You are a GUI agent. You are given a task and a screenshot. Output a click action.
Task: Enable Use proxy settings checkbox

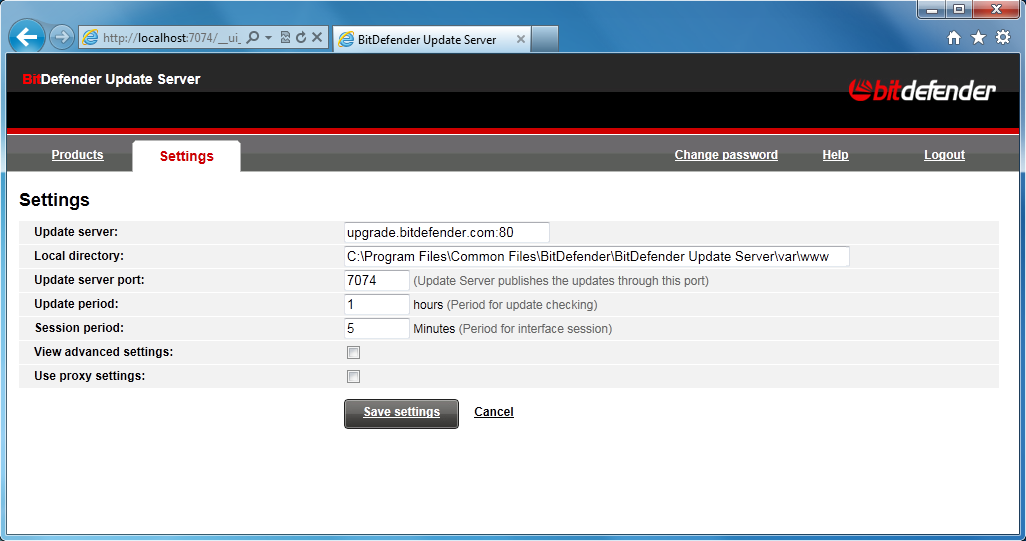353,376
